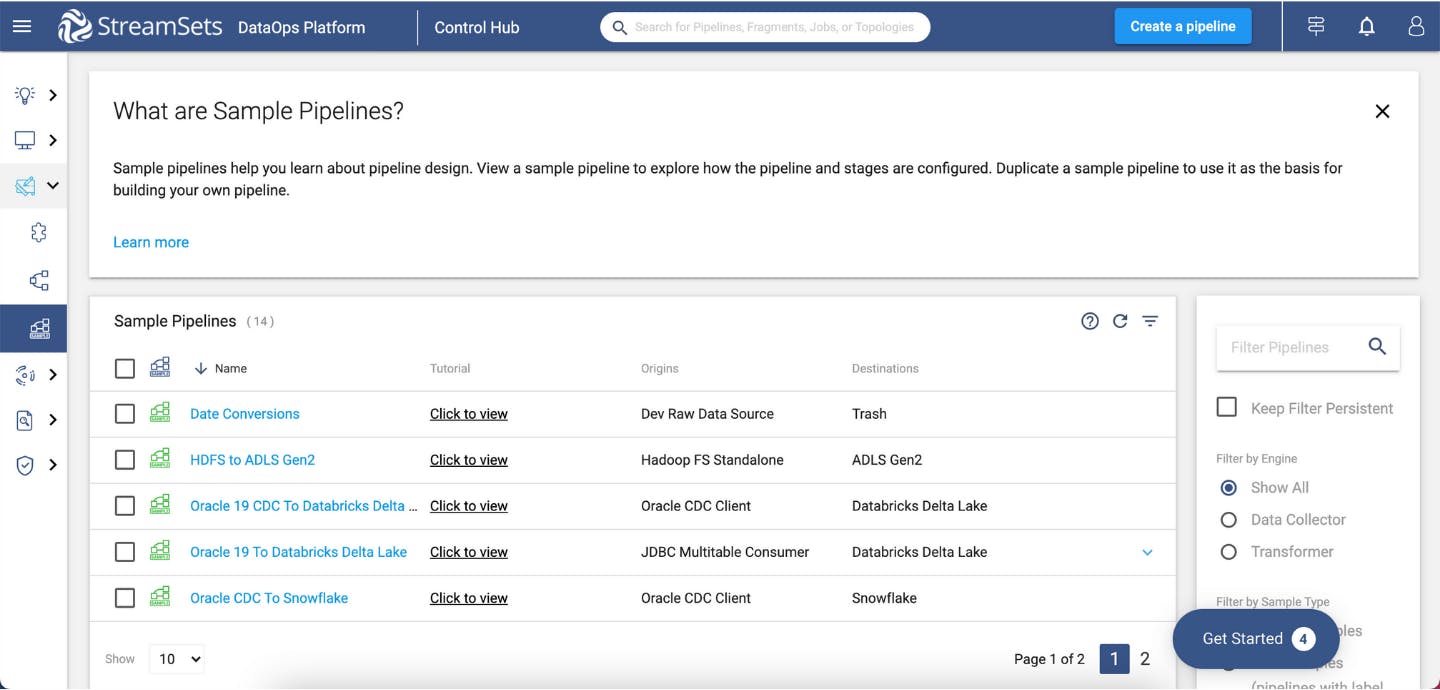The image size is (1440, 690).
Task: Enable the Keep Filter Persistent checkbox
Action: (1225, 407)
